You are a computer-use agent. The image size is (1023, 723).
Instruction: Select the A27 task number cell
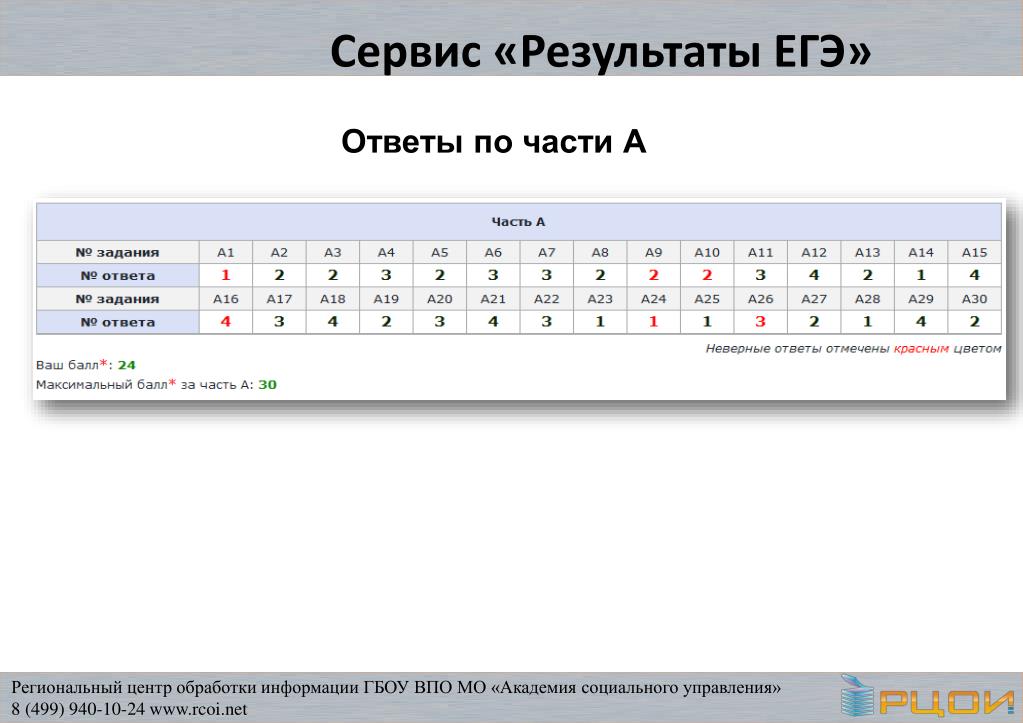pos(814,299)
